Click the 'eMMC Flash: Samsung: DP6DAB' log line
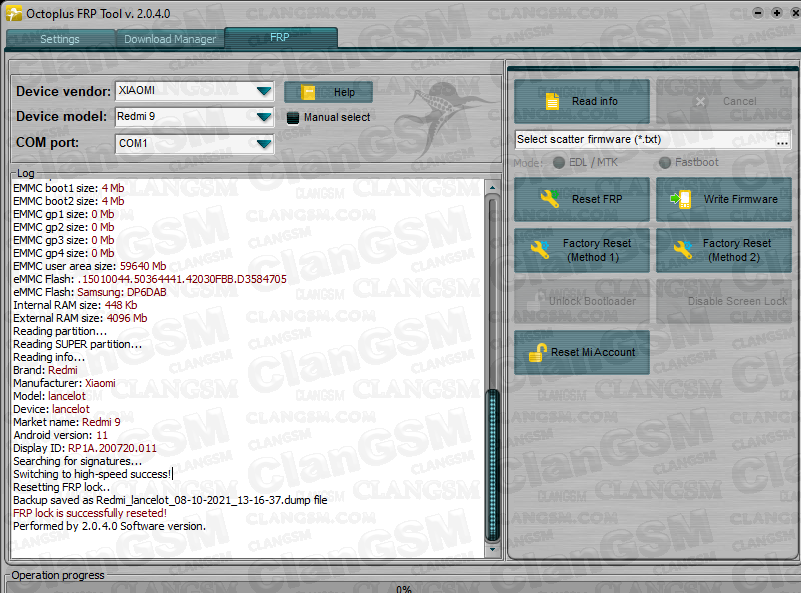This screenshot has width=801, height=593. click(x=90, y=292)
